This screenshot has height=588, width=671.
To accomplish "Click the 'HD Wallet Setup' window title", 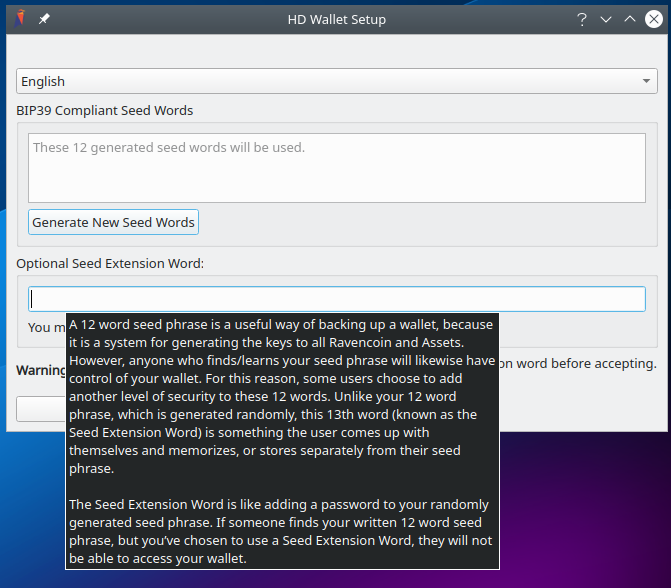I will pos(336,19).
